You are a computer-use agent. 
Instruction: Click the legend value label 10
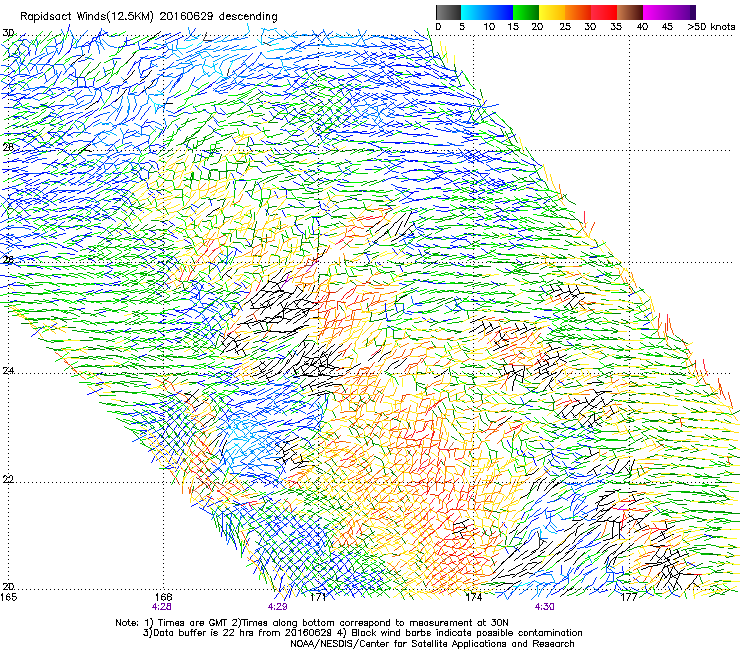tap(489, 27)
